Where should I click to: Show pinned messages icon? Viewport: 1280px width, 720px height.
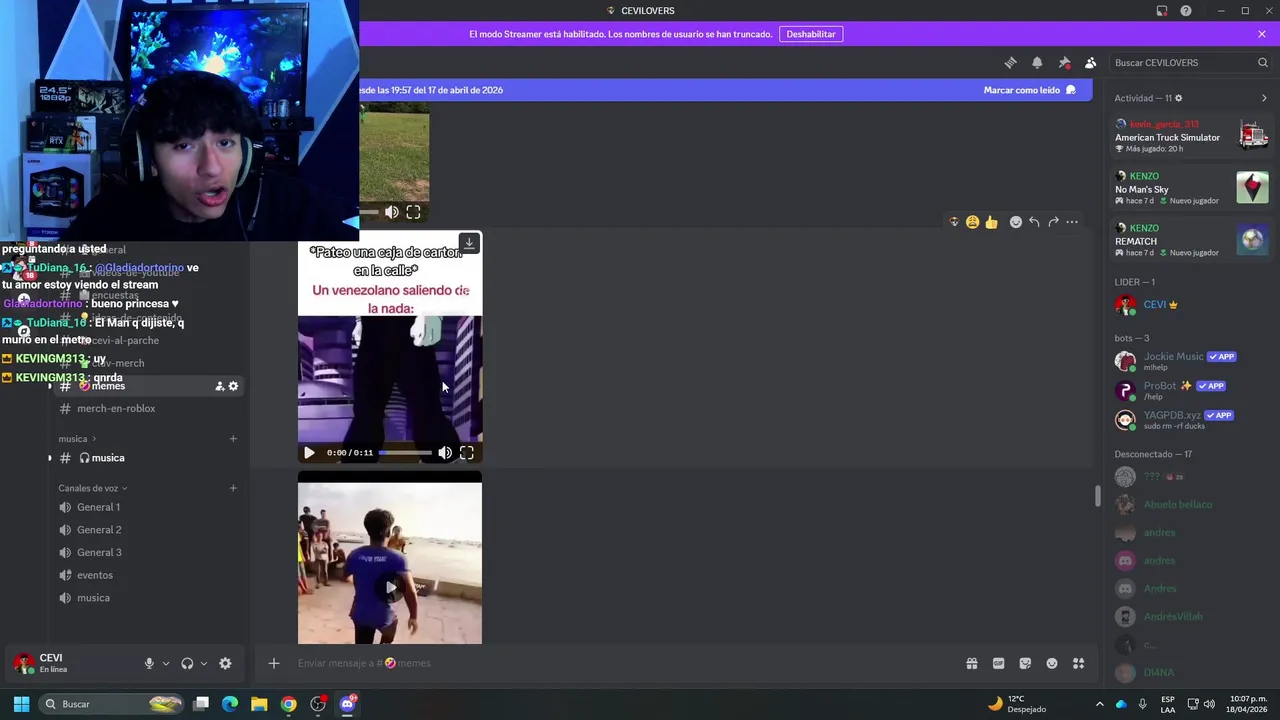[x=1064, y=62]
